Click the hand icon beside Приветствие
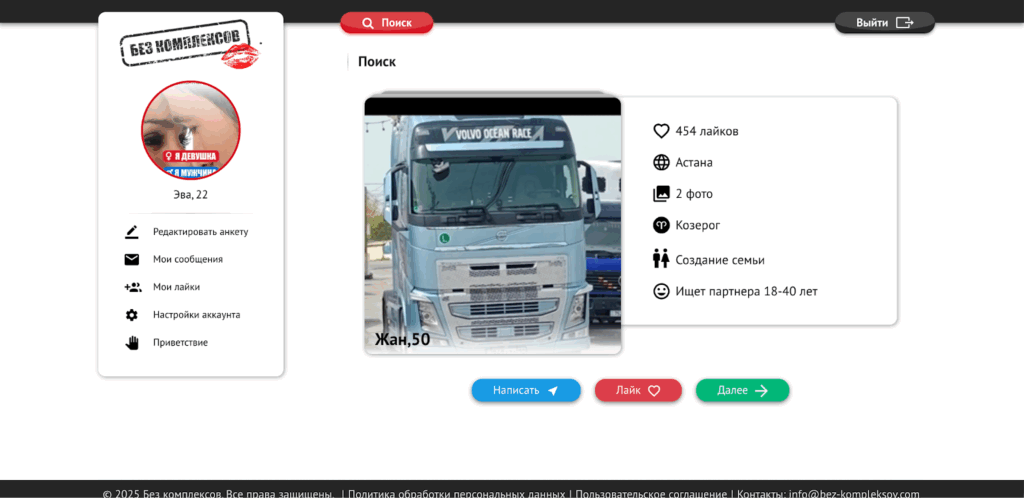 pos(132,343)
